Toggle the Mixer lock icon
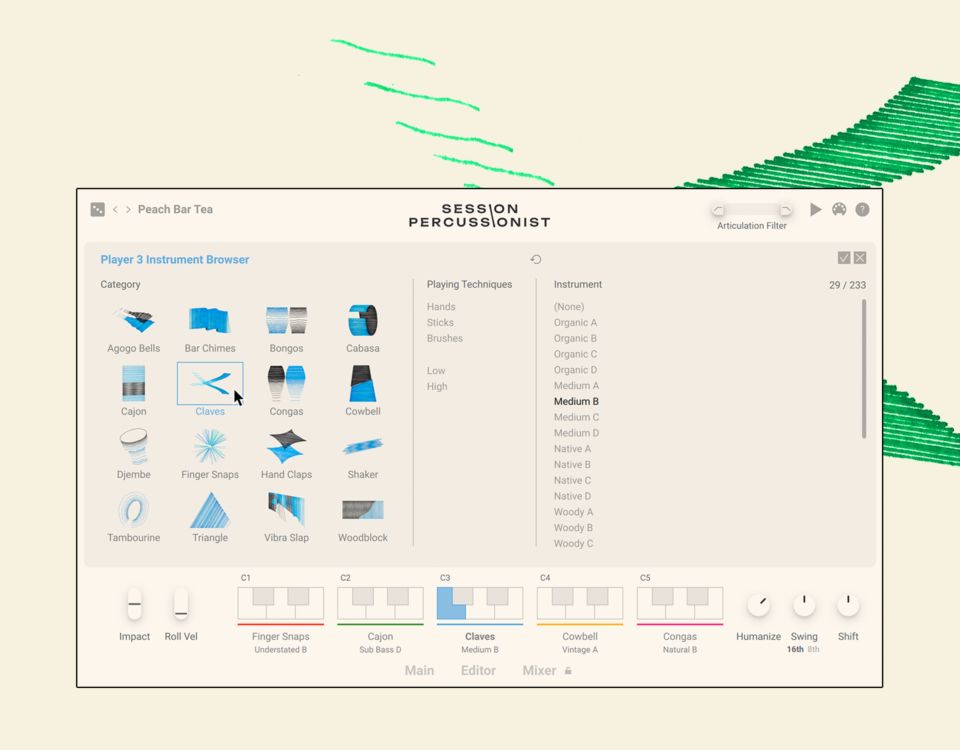The image size is (960, 750). (568, 671)
